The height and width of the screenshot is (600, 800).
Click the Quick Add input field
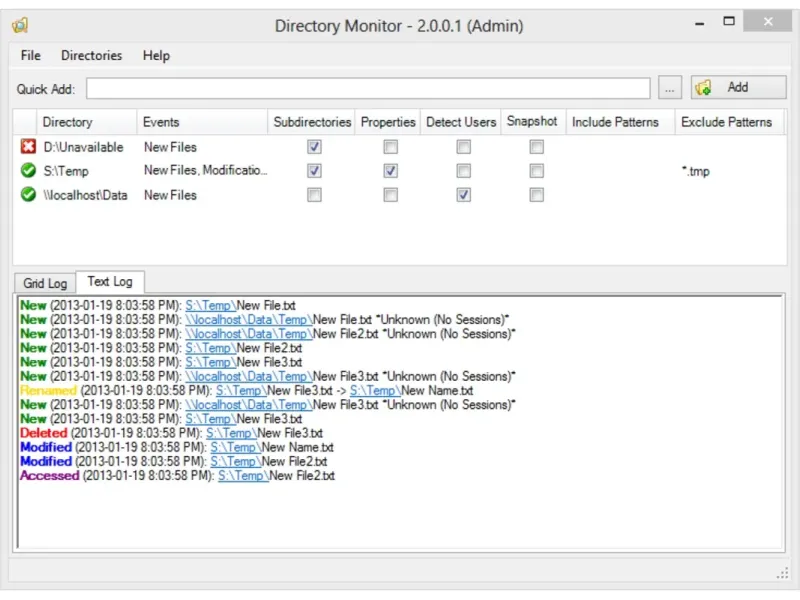[368, 88]
